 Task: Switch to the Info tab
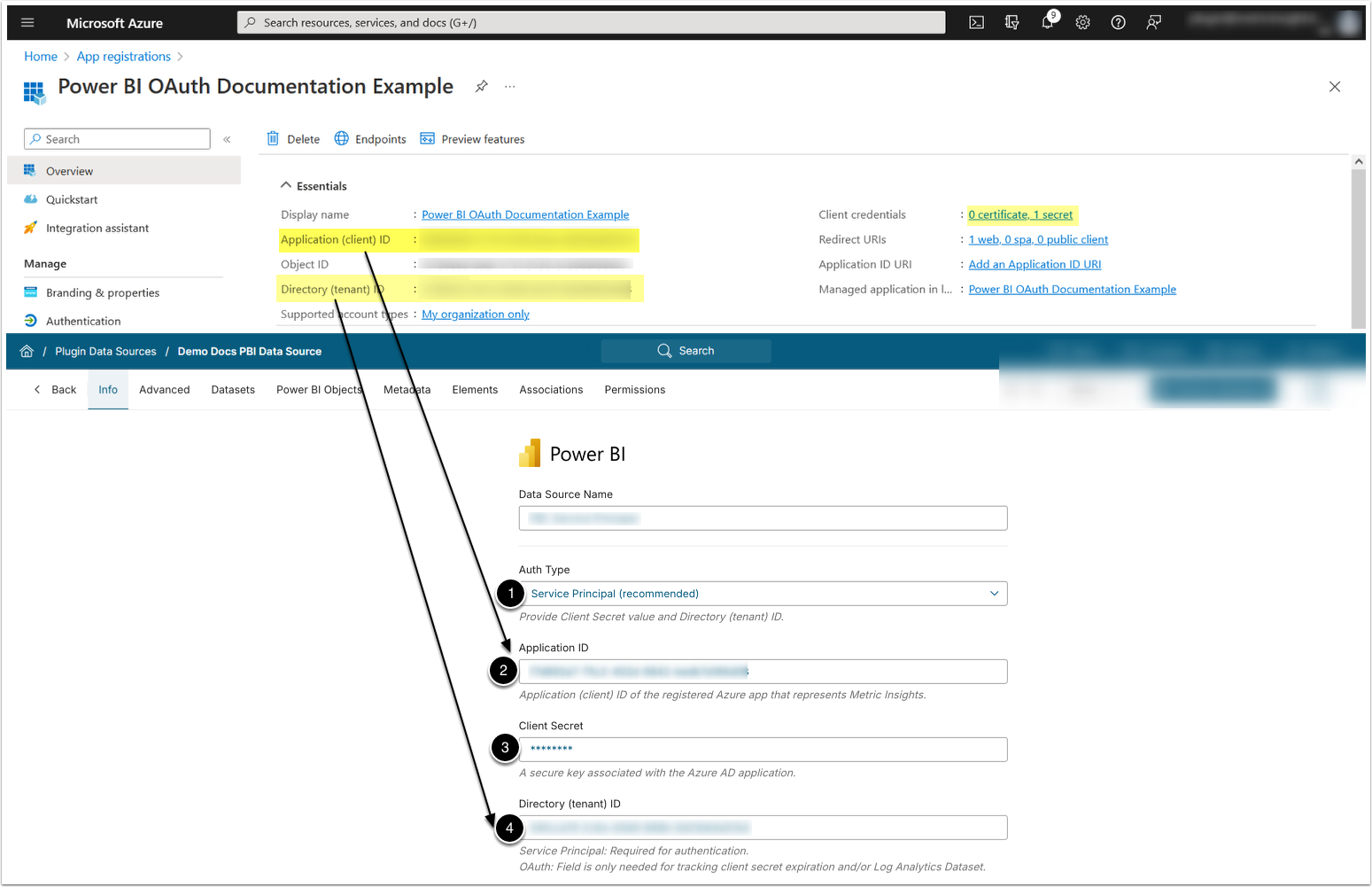[108, 390]
